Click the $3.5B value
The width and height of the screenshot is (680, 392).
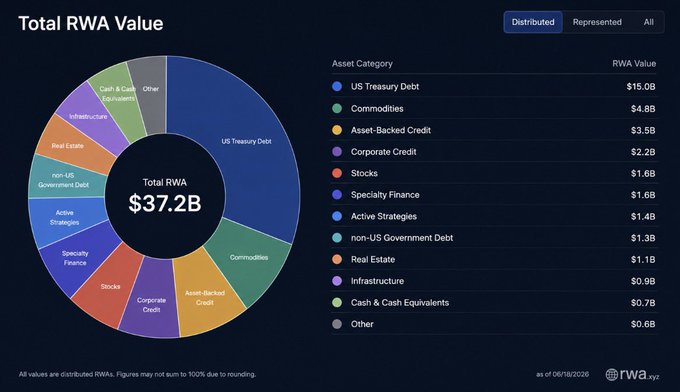pos(643,130)
